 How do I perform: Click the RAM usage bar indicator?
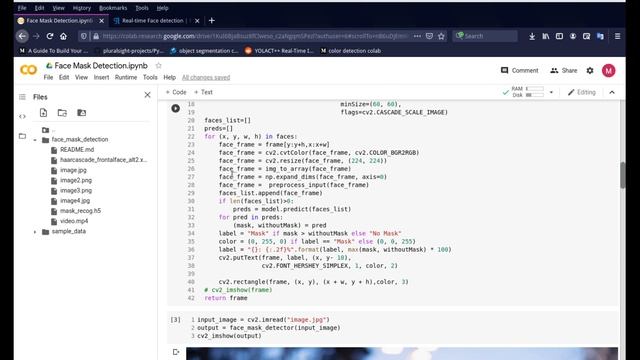click(x=535, y=89)
